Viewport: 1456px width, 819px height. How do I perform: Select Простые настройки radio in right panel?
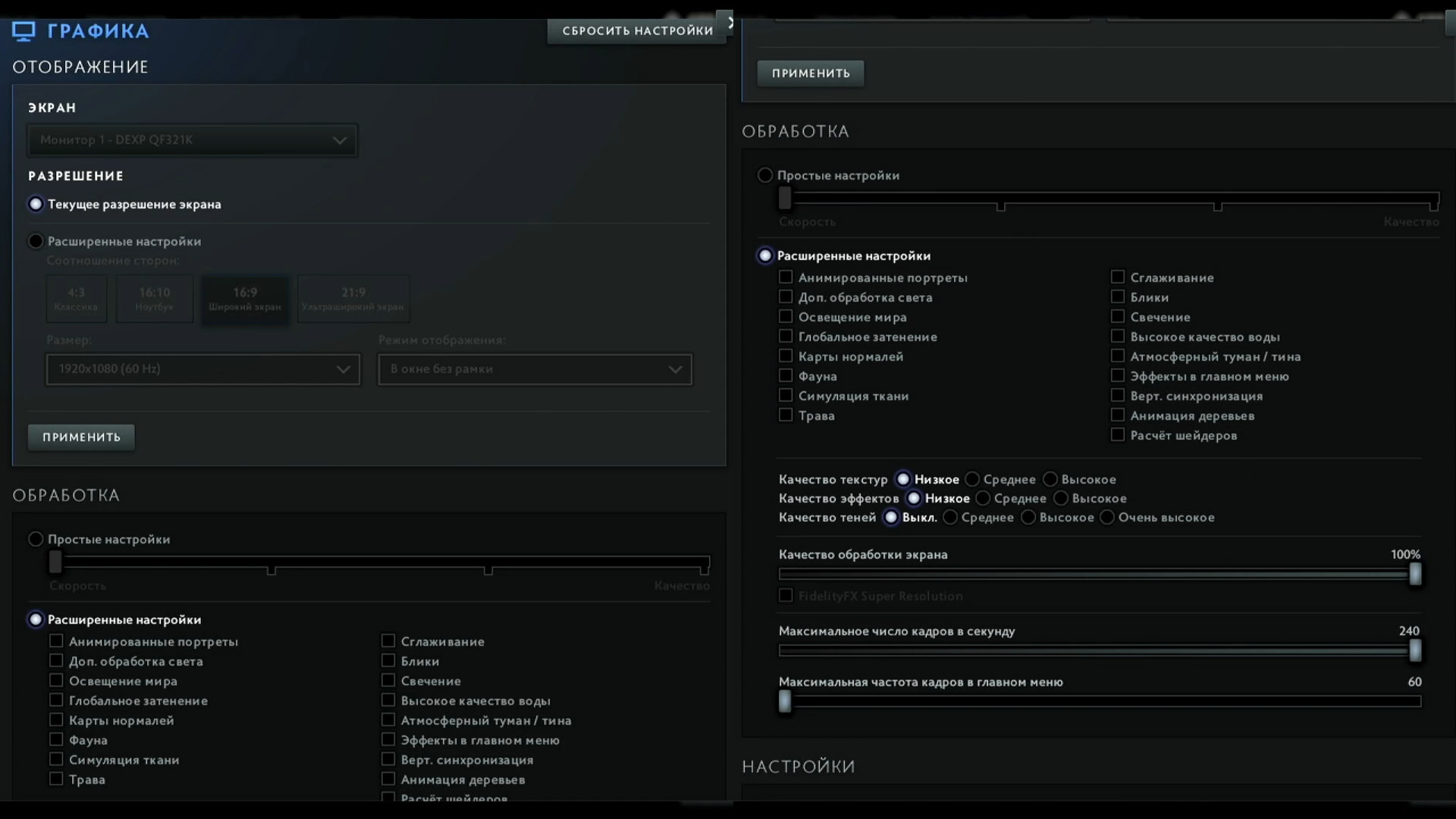765,175
